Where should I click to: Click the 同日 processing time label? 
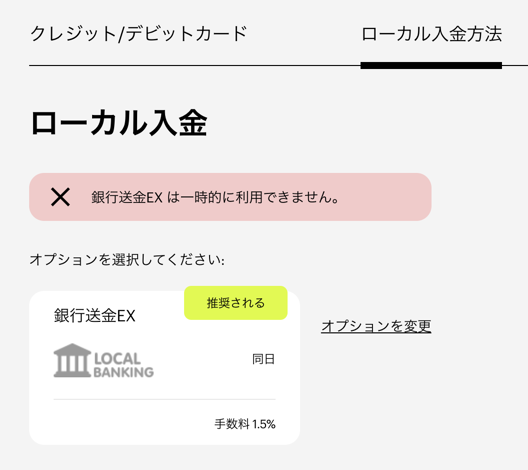264,359
